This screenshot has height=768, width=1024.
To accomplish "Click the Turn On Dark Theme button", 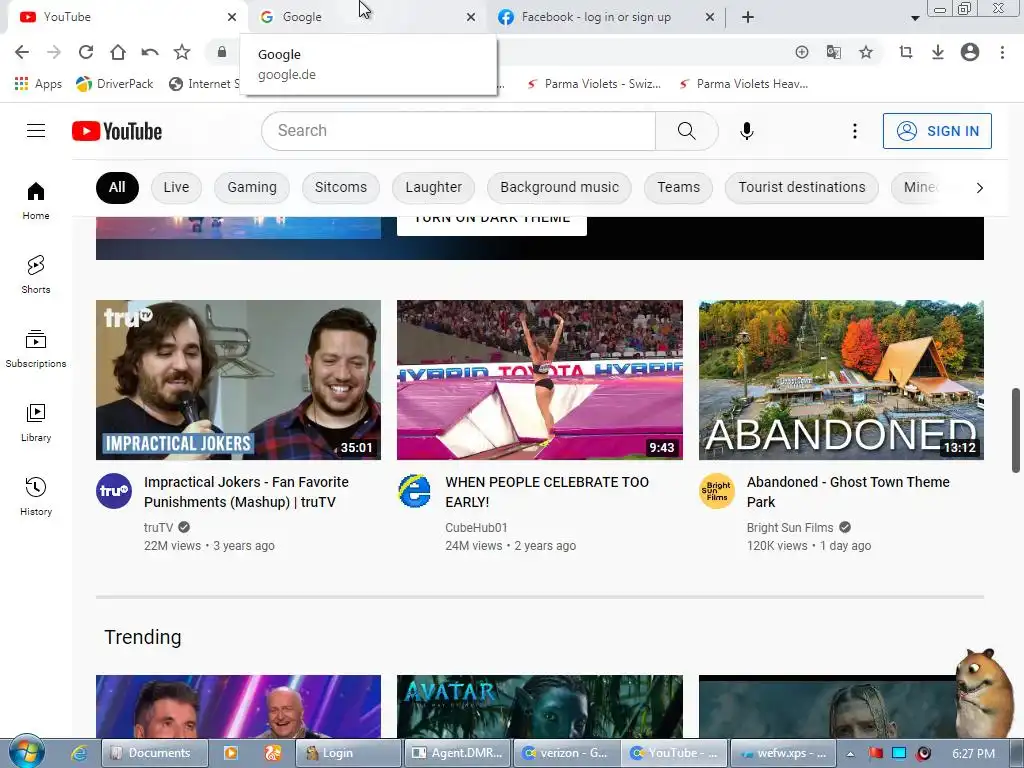I will click(x=492, y=224).
